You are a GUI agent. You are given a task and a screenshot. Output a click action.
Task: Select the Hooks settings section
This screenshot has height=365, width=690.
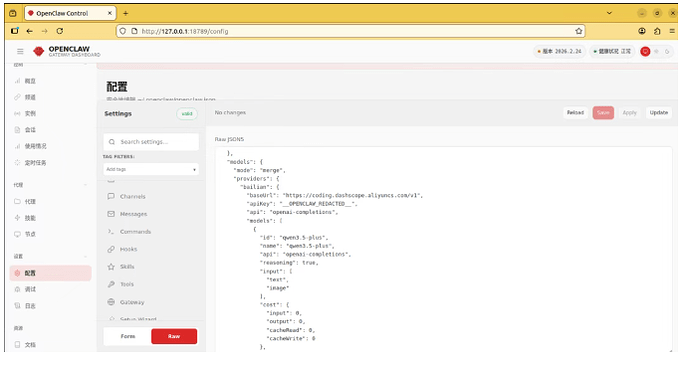tap(151, 249)
